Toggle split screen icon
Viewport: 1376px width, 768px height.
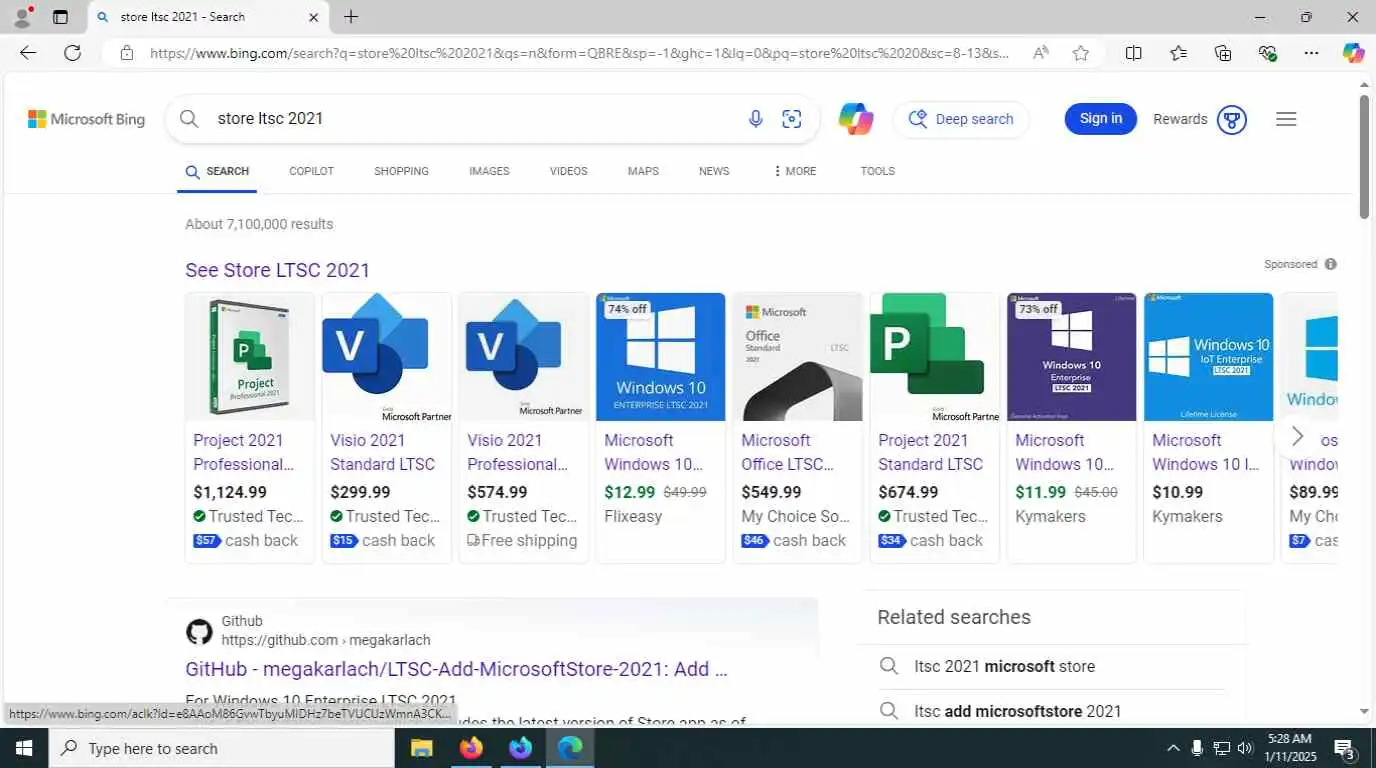coord(1134,53)
